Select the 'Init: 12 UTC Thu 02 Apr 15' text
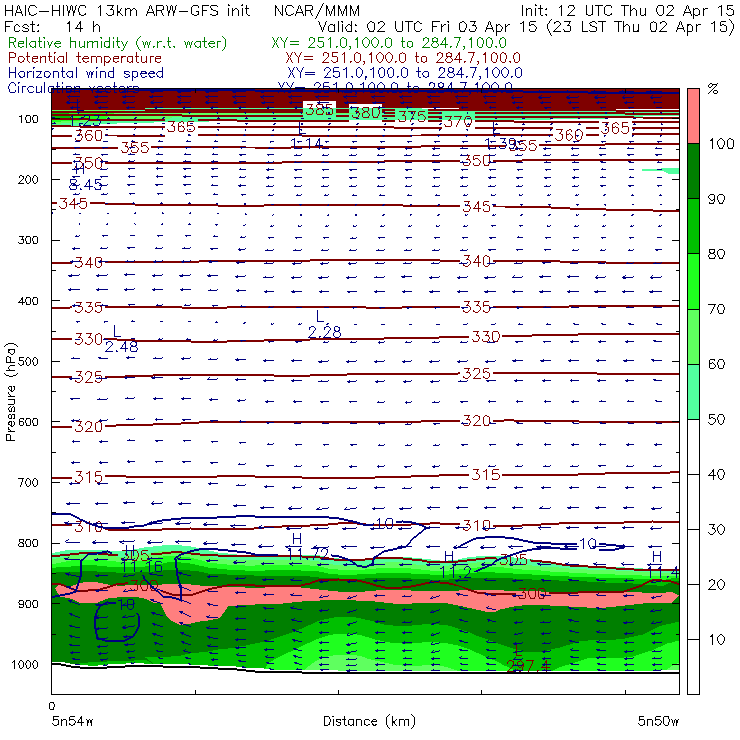This screenshot has height=740, width=740. coord(627,10)
